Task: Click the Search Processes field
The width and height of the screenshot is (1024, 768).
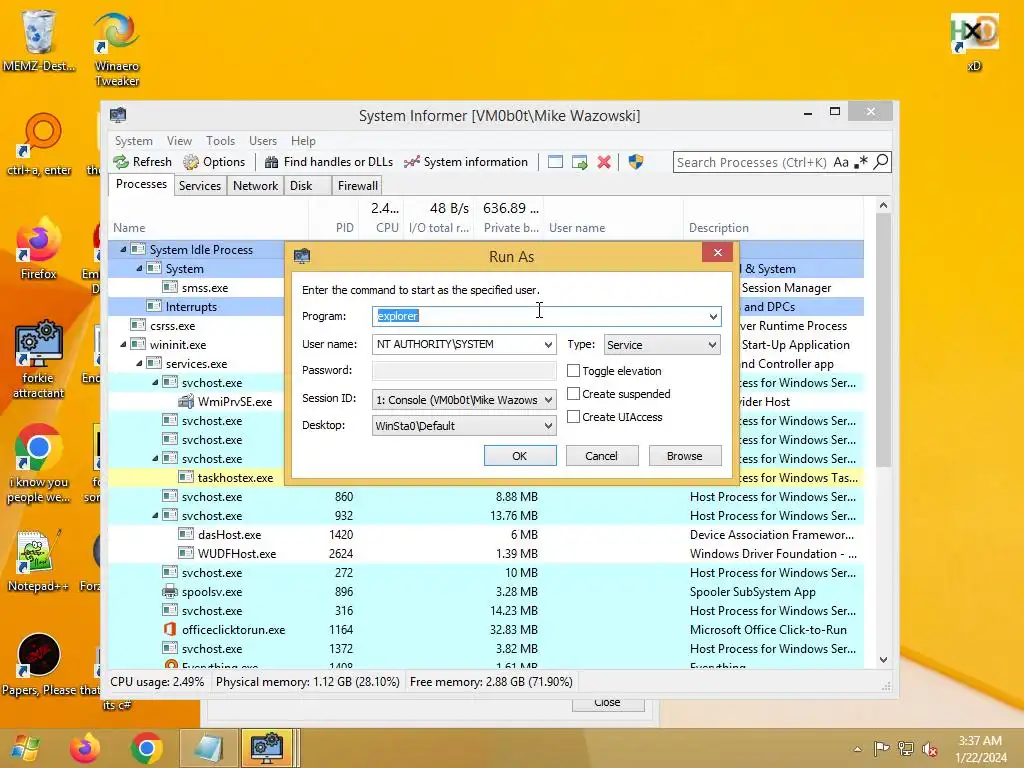Action: pyautogui.click(x=751, y=162)
